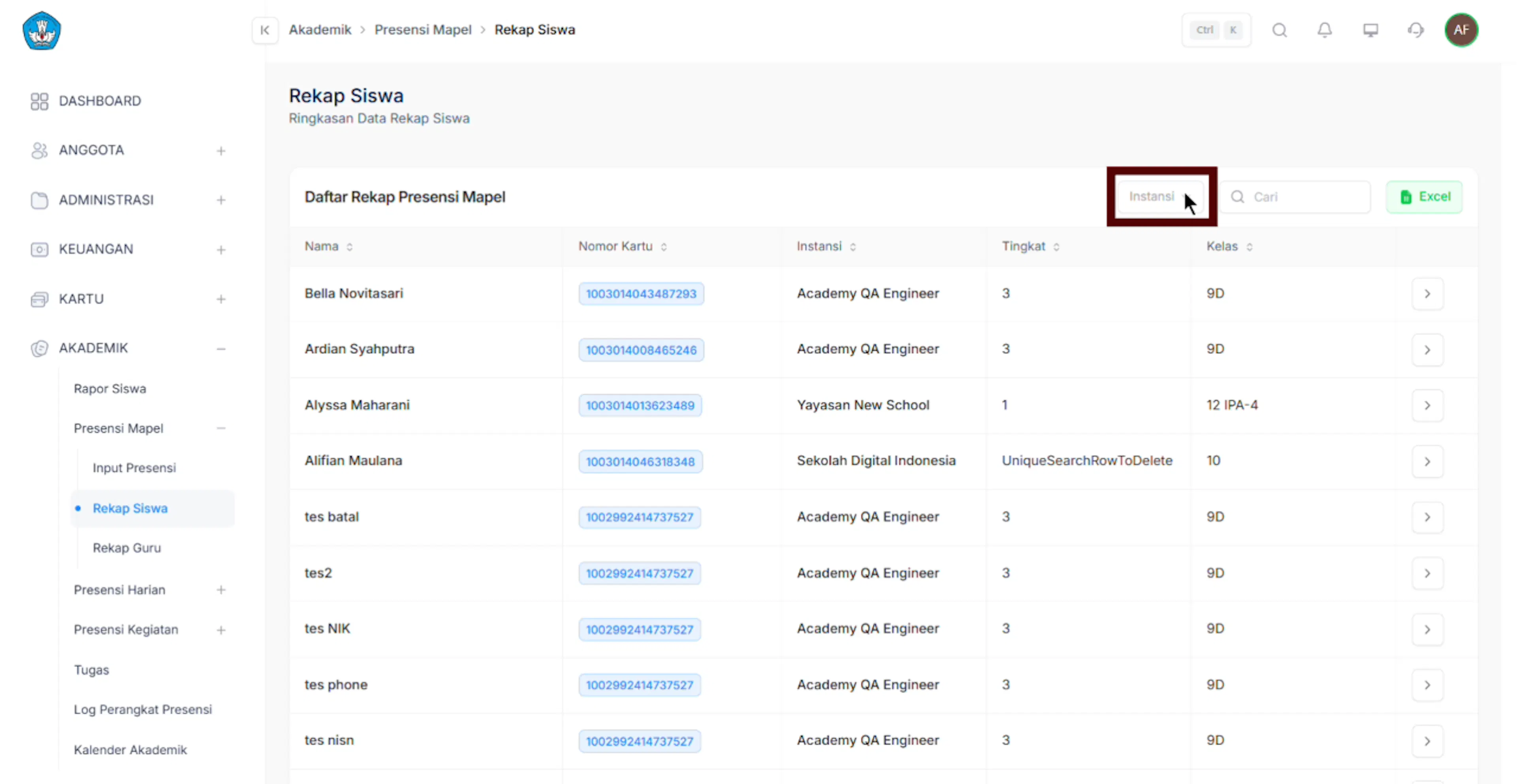Viewport: 1517px width, 784px height.
Task: Open Input Presensi page
Action: point(134,468)
